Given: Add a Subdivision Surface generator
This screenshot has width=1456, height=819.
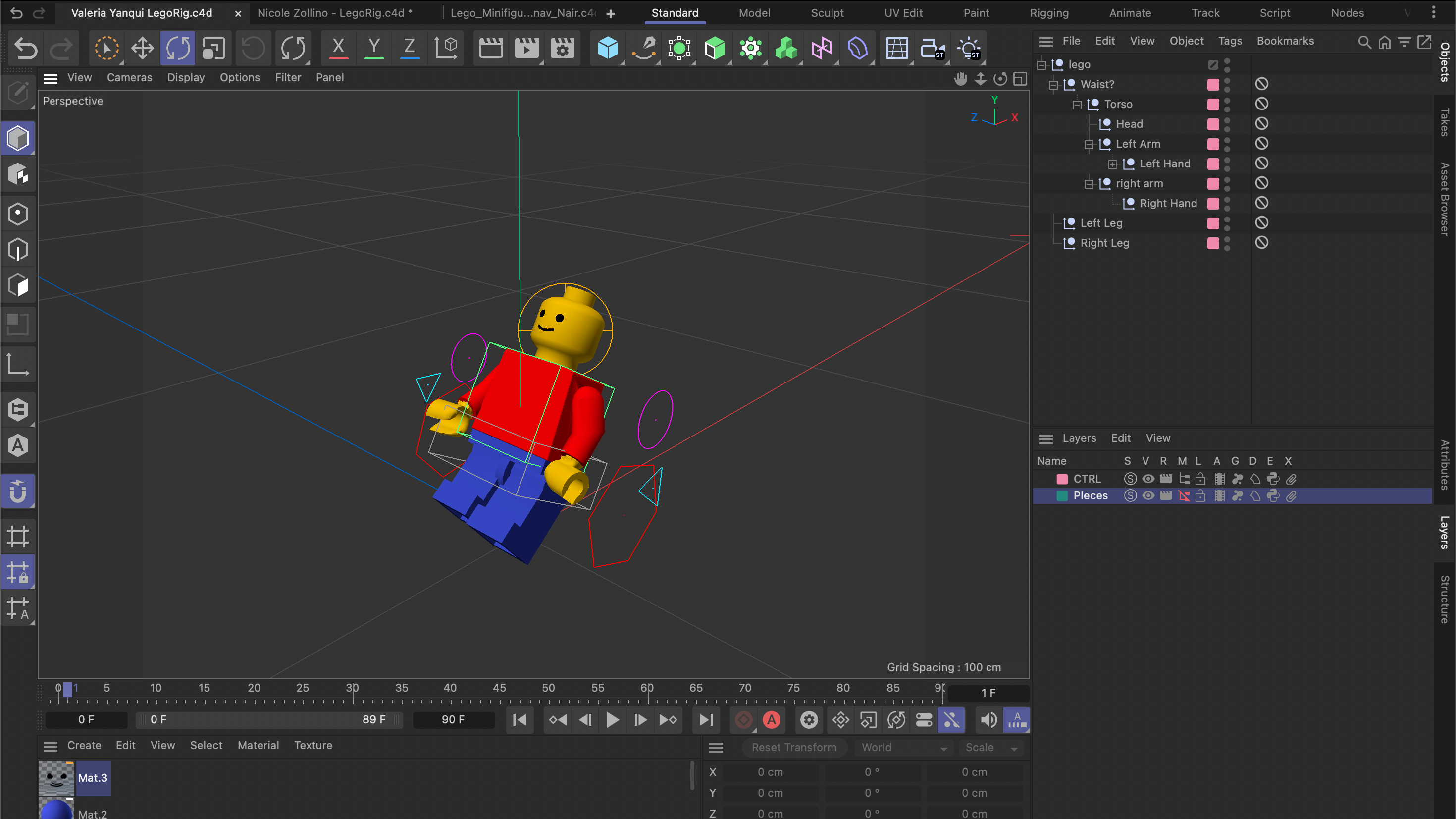Looking at the screenshot, I should point(679,48).
